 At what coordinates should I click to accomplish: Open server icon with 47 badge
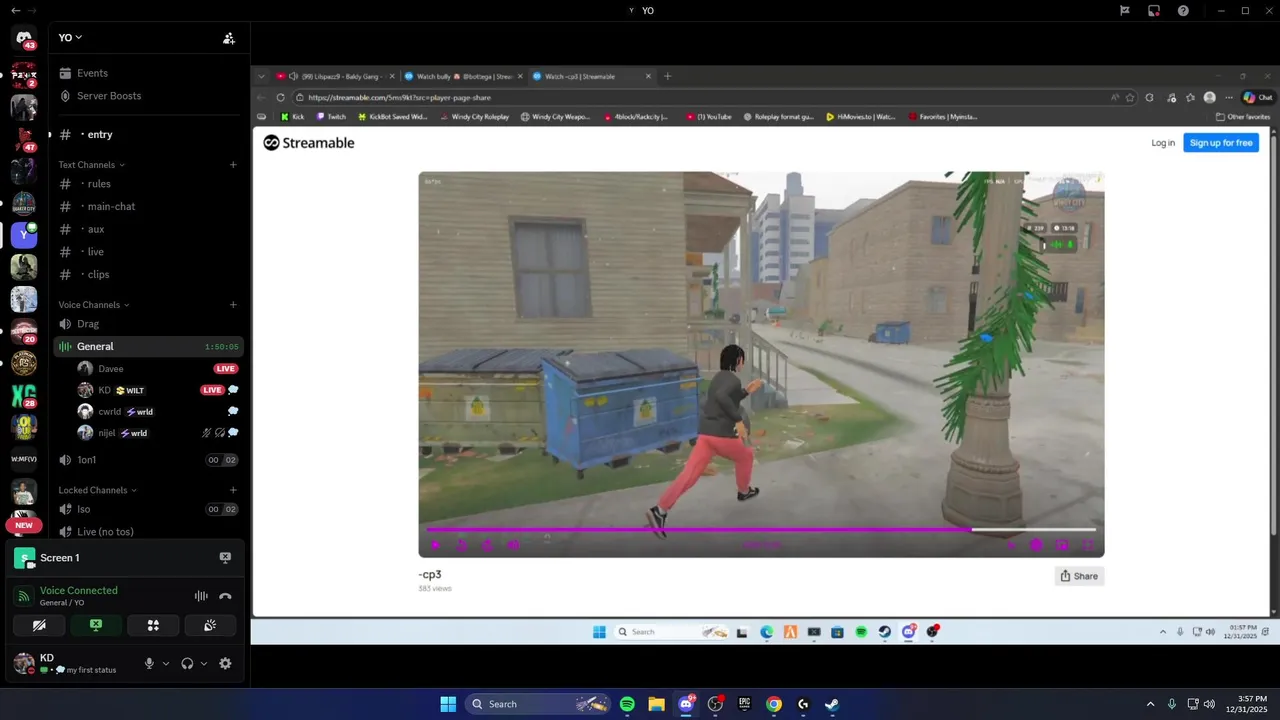point(24,140)
